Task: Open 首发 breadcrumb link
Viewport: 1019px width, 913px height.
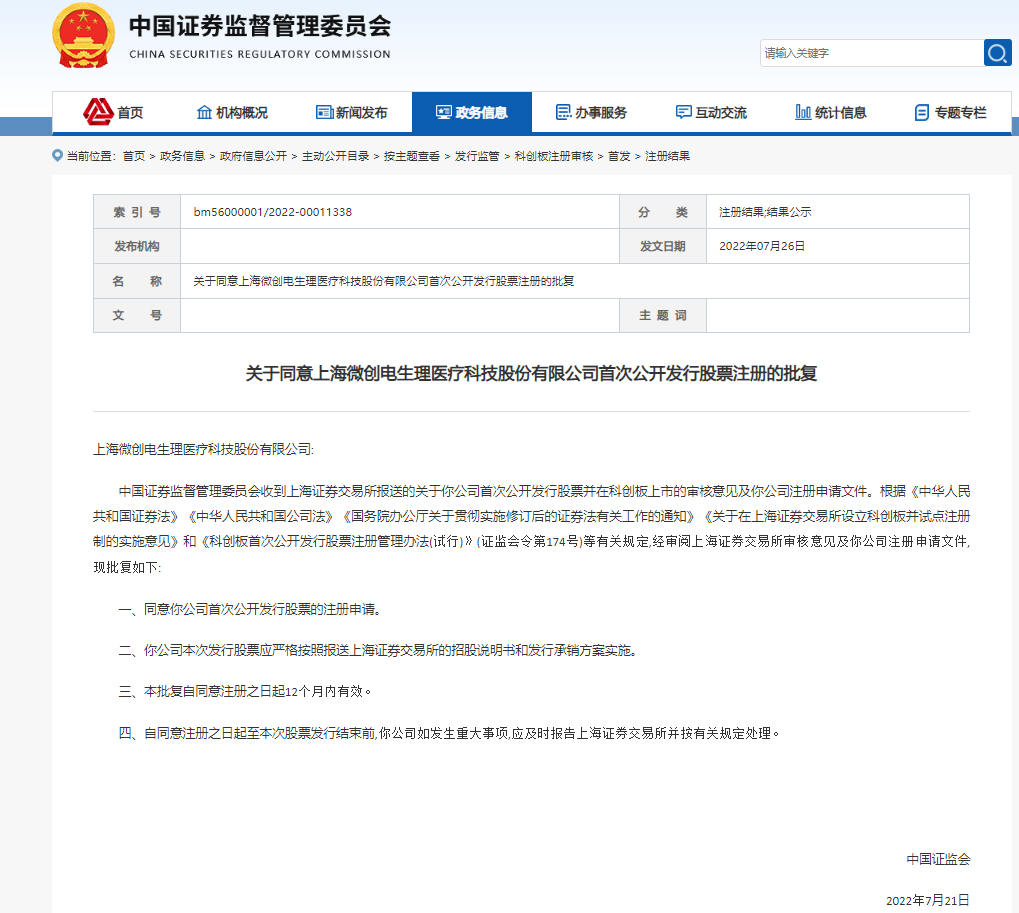Action: tap(619, 156)
